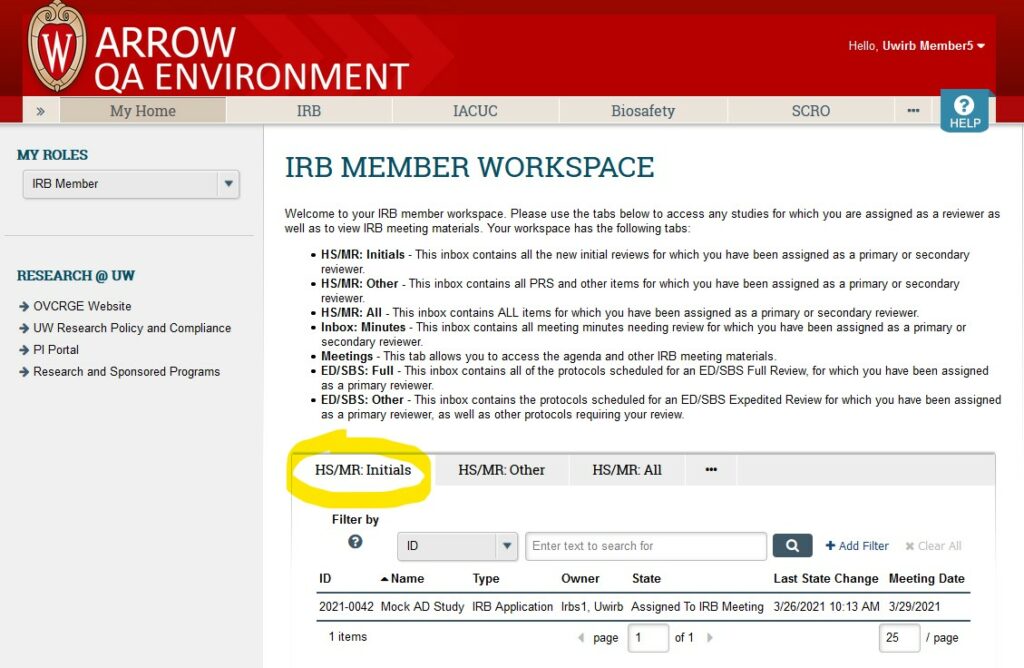
Task: Run search with magnifying glass button
Action: pos(792,546)
